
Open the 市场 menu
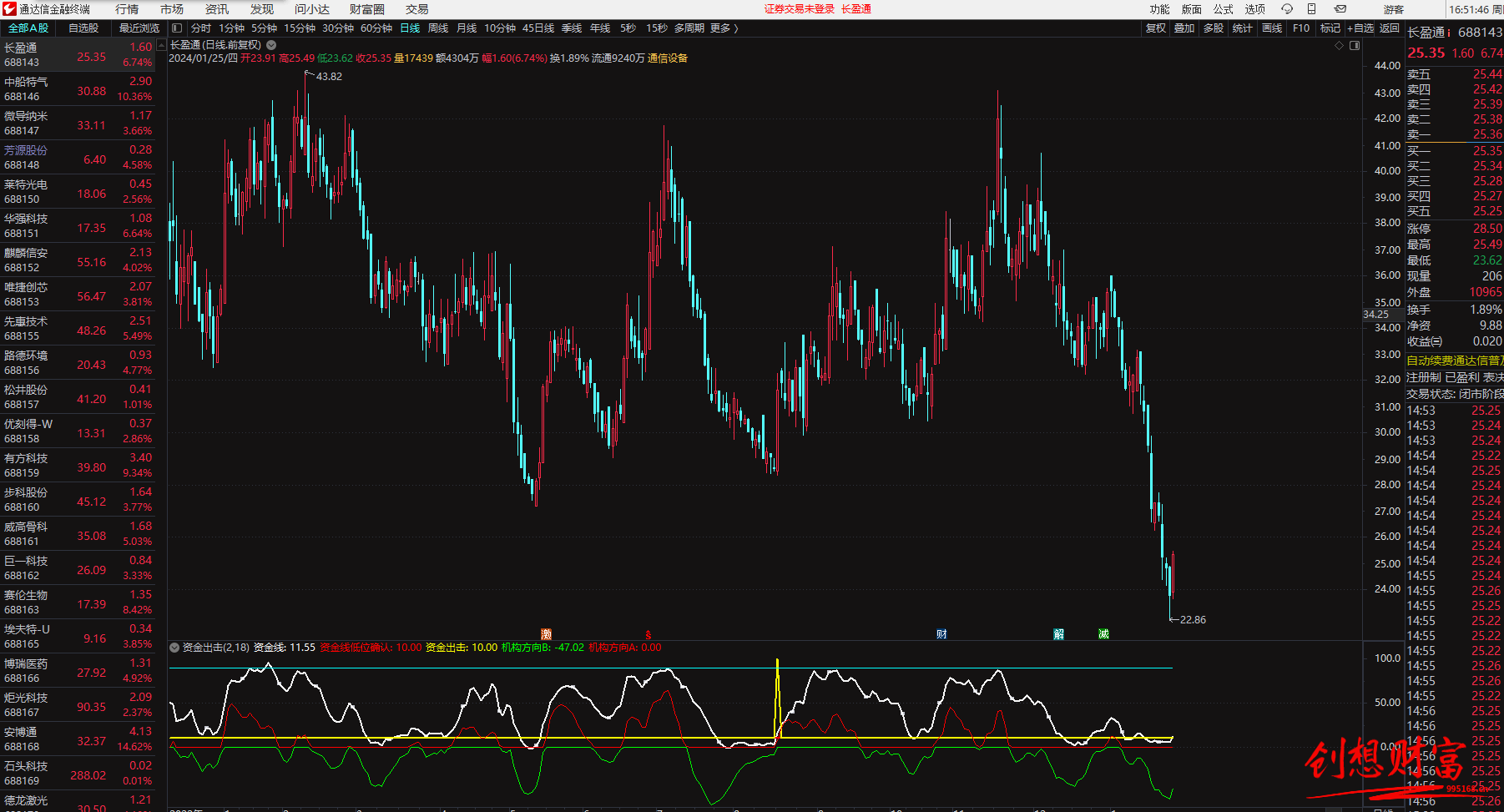172,9
